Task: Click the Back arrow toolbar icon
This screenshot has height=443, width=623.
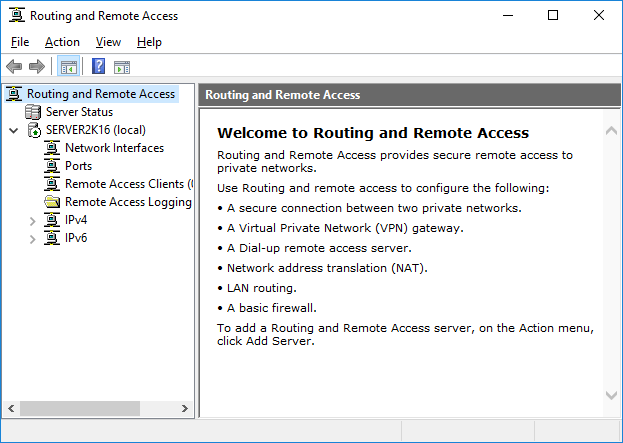Action: coord(14,66)
